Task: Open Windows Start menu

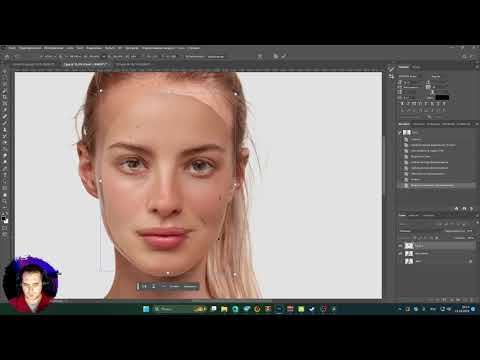Action: pos(146,309)
